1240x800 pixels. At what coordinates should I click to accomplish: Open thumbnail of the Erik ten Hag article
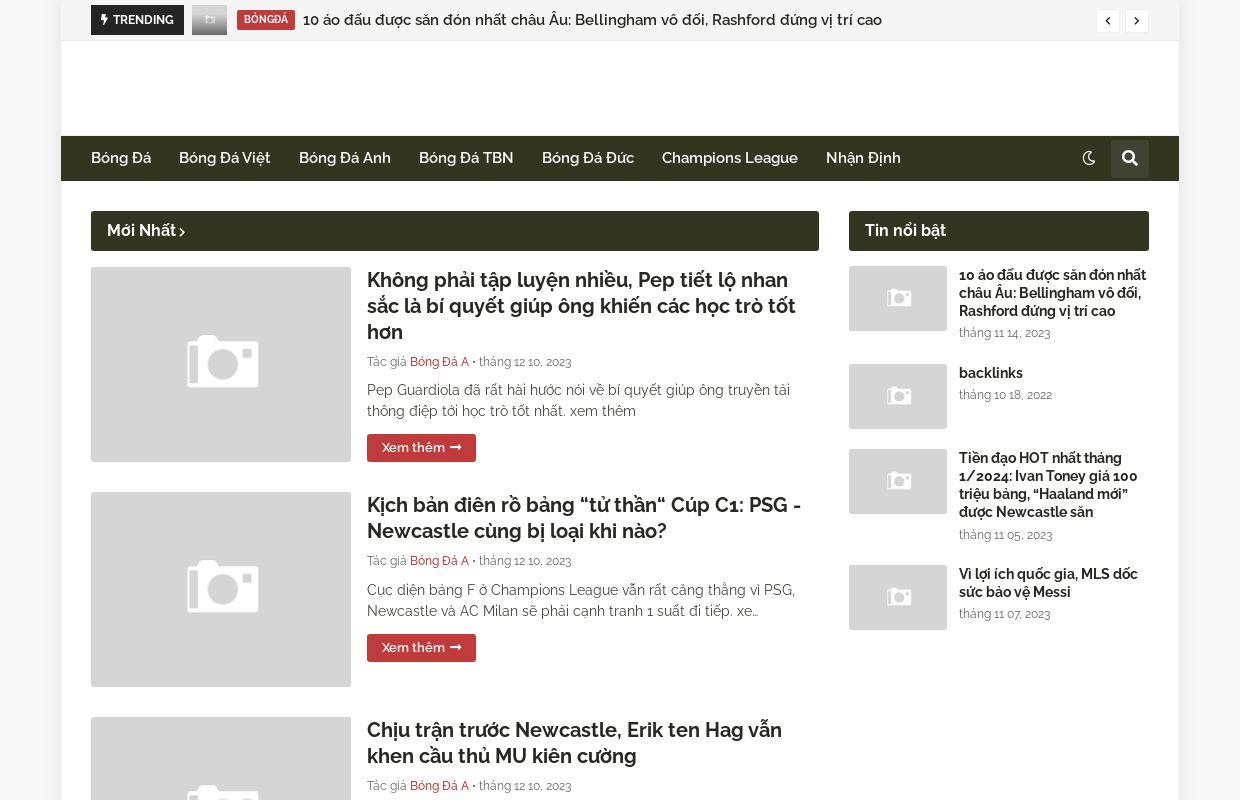[x=221, y=758]
